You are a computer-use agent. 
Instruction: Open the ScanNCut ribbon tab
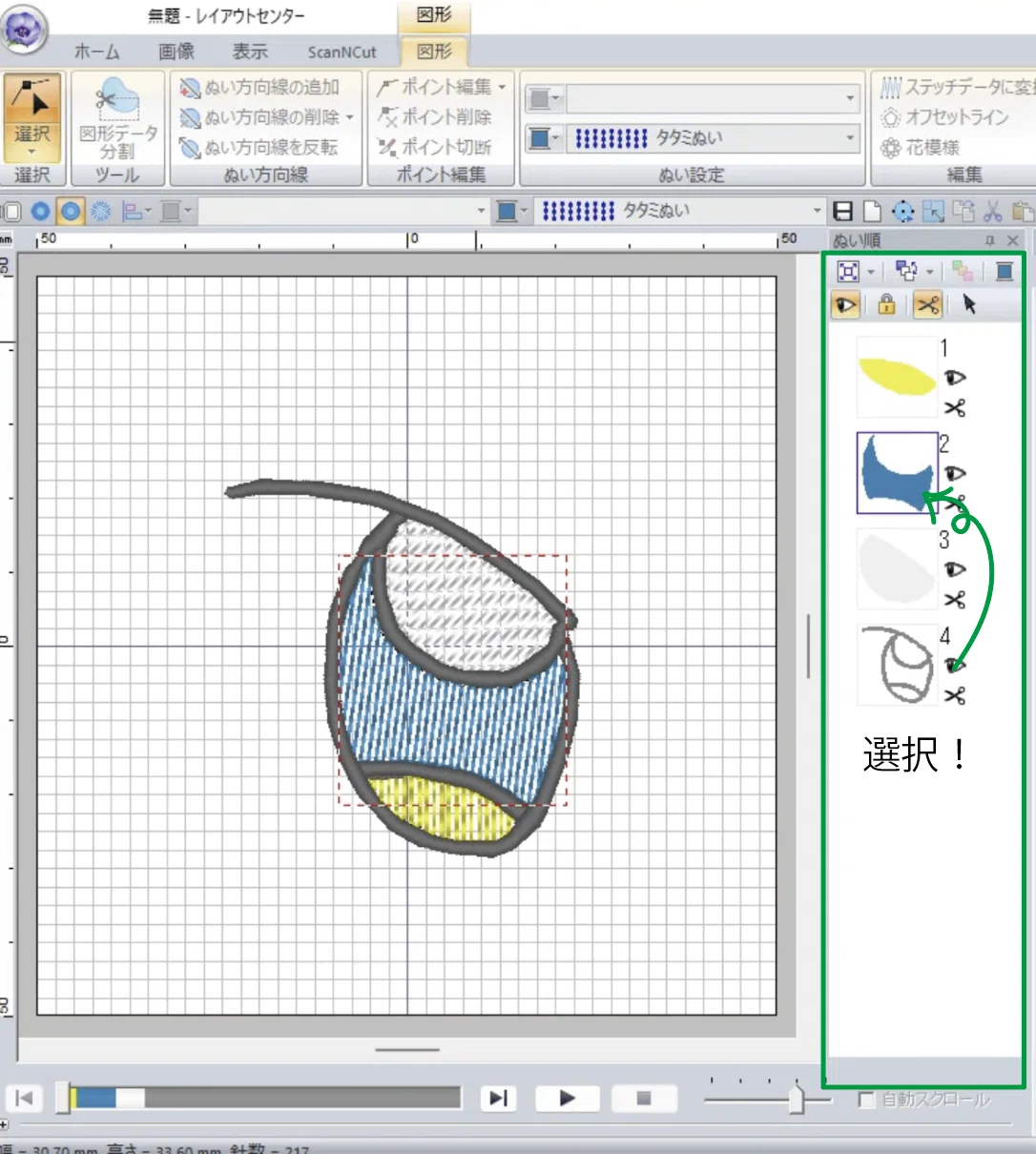pyautogui.click(x=342, y=52)
